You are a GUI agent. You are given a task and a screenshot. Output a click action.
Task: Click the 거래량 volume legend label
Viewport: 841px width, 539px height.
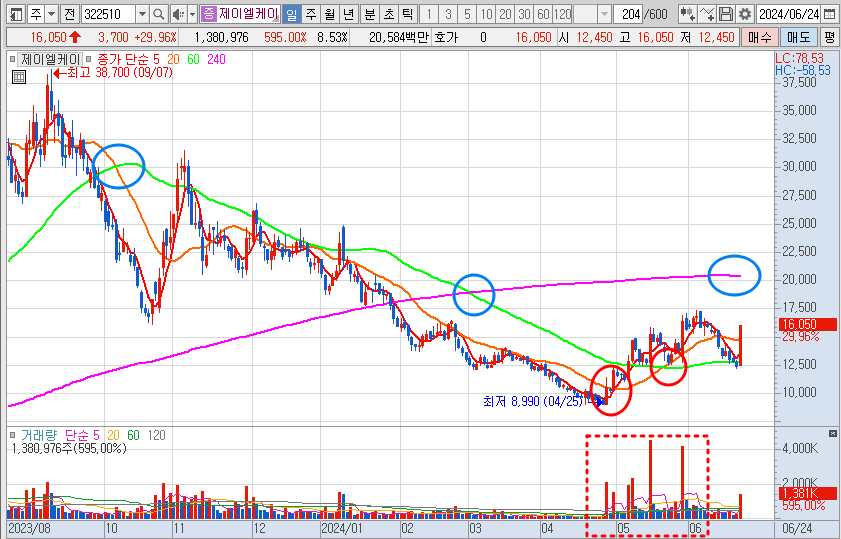click(x=39, y=435)
